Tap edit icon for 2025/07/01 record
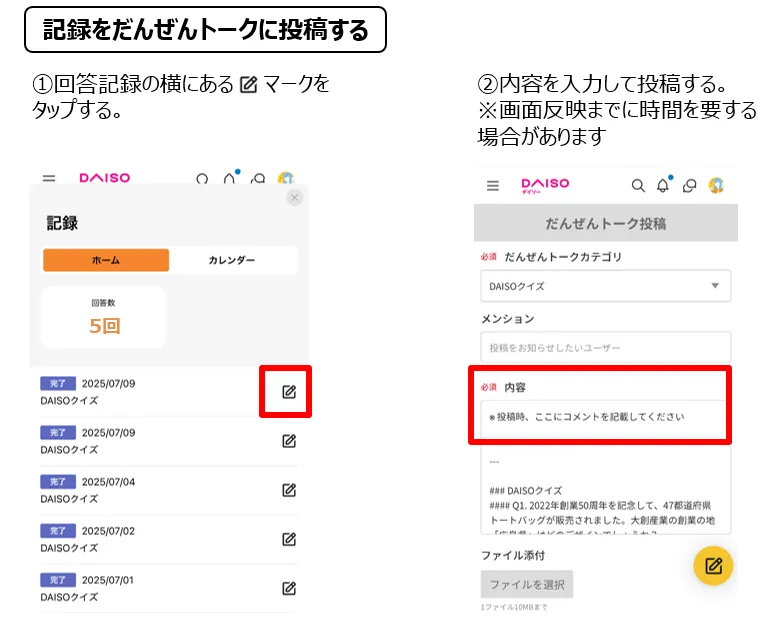783x634 pixels. click(x=289, y=588)
